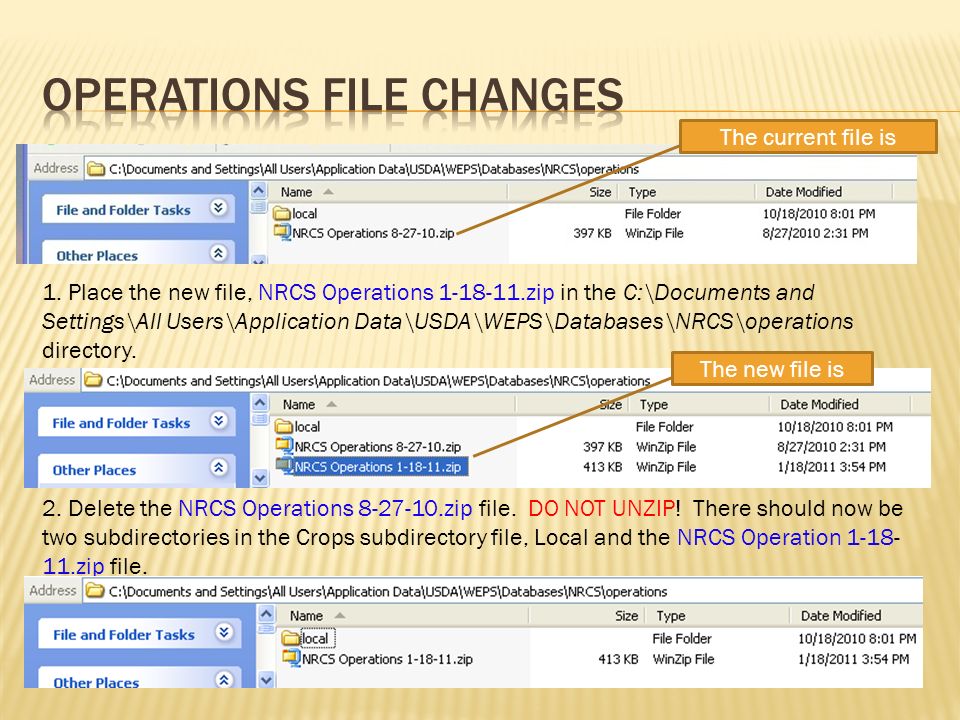Click address bar folder icon in top window
Image resolution: width=960 pixels, height=720 pixels.
point(96,168)
